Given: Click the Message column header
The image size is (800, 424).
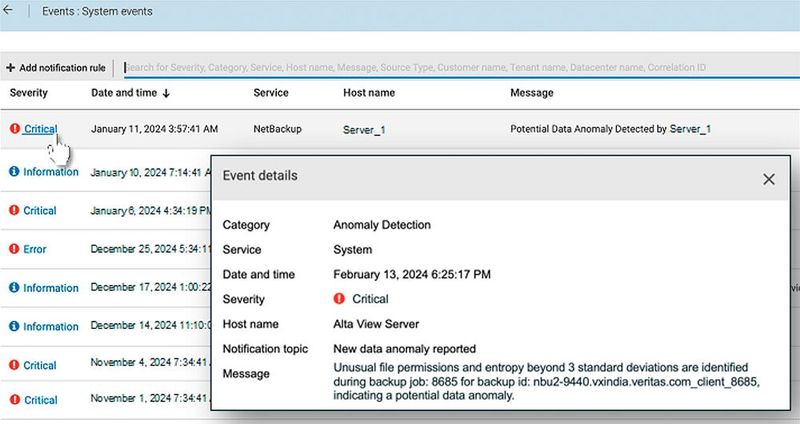Looking at the screenshot, I should point(532,93).
